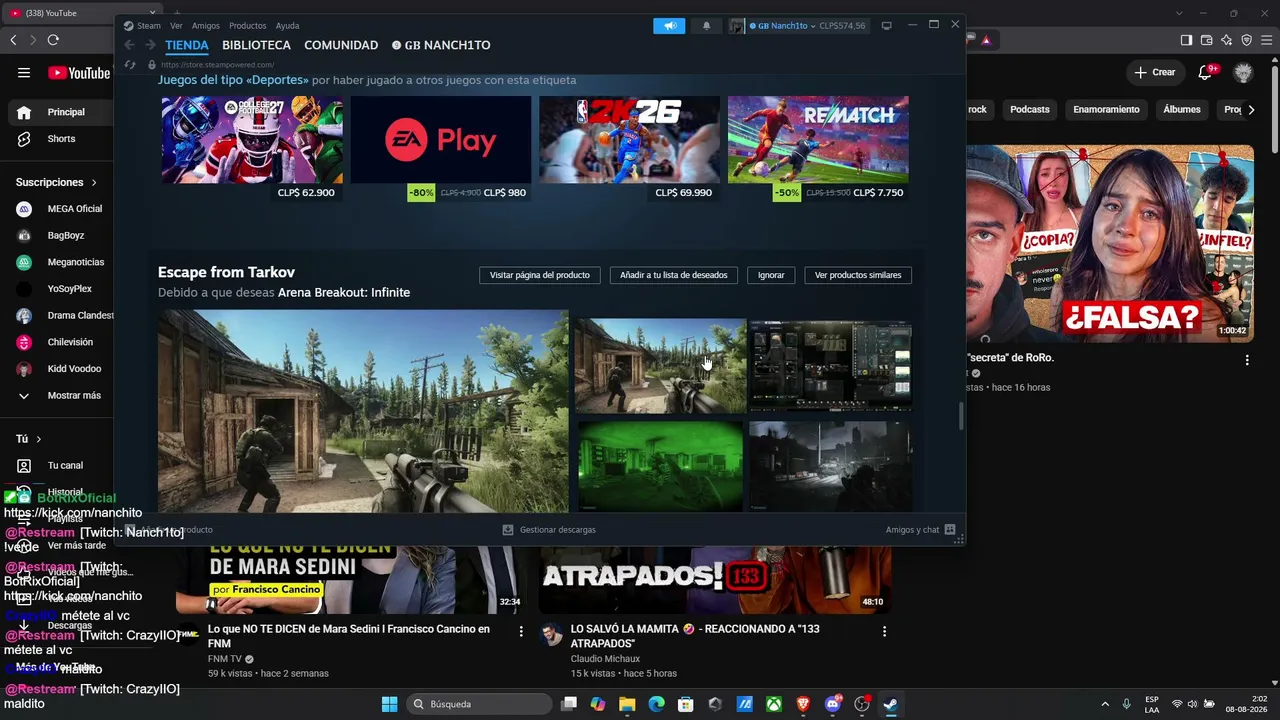Open the Brave wallet icon

tap(1207, 40)
